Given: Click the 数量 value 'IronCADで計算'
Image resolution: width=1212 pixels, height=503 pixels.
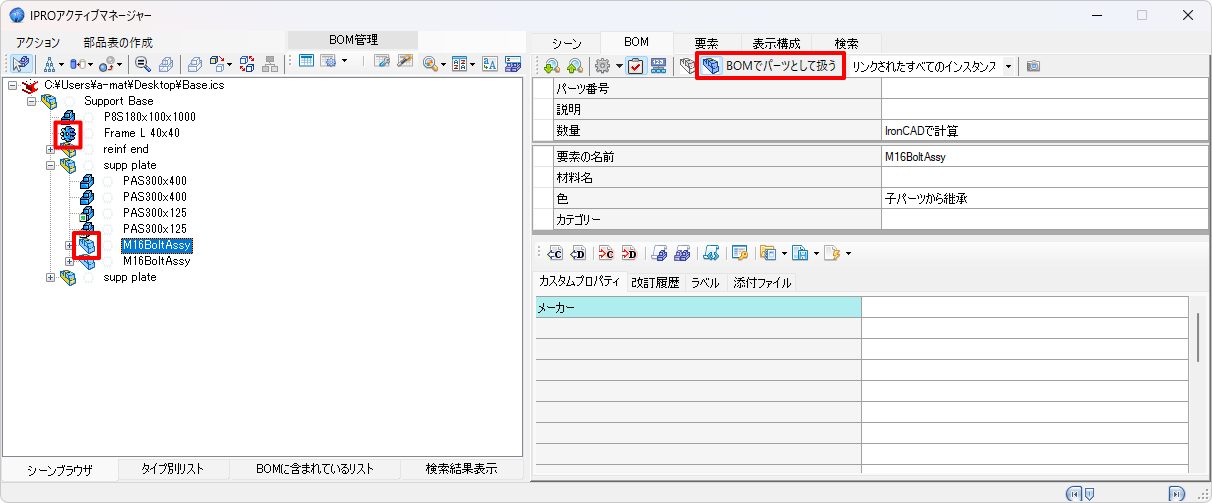Looking at the screenshot, I should tap(921, 131).
